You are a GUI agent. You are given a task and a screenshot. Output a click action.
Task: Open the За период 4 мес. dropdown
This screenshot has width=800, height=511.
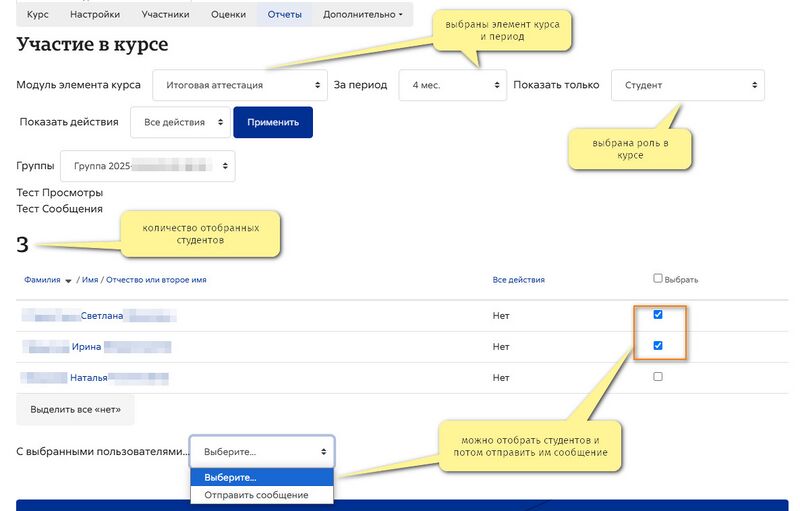pyautogui.click(x=453, y=85)
